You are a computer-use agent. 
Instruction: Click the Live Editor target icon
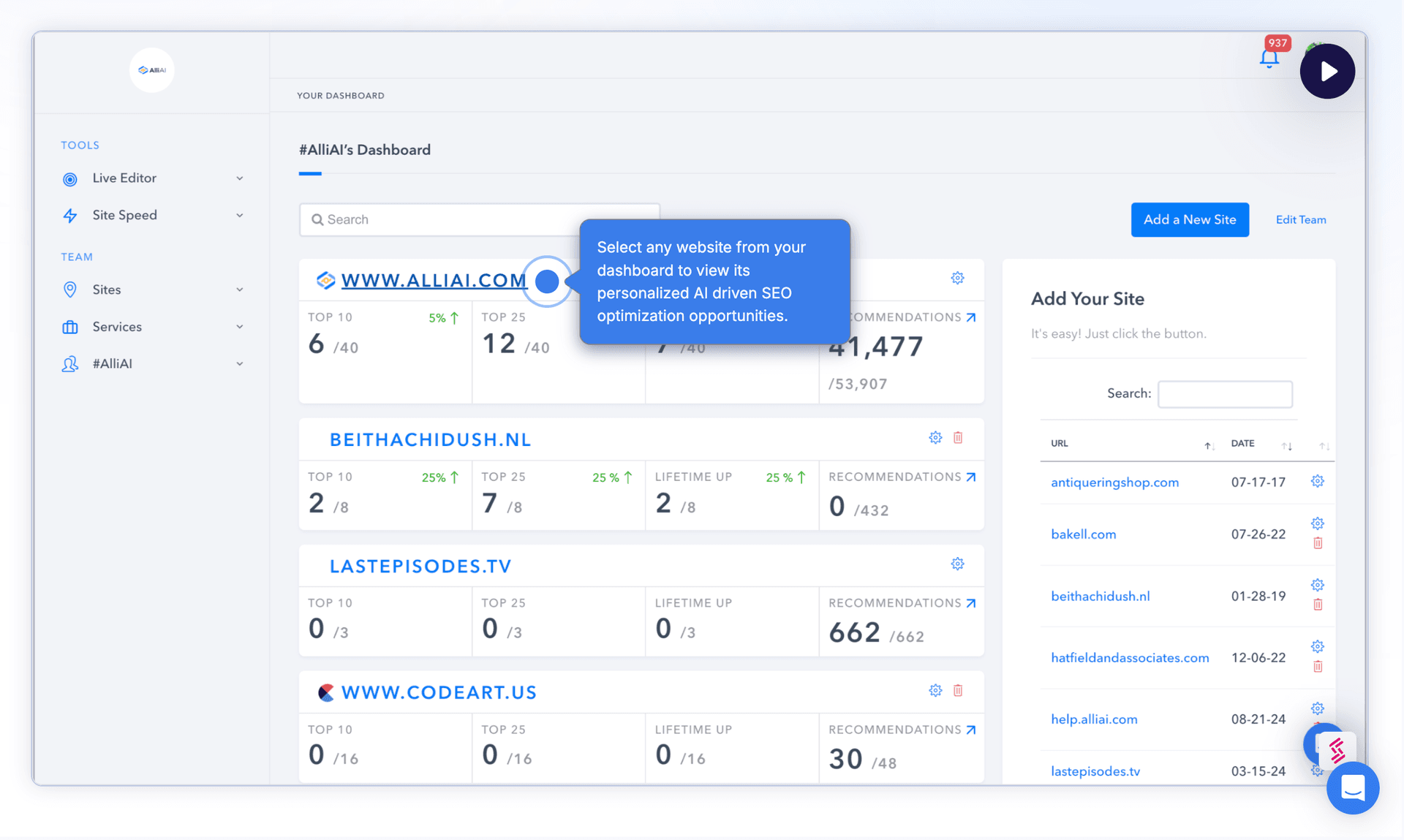(70, 179)
